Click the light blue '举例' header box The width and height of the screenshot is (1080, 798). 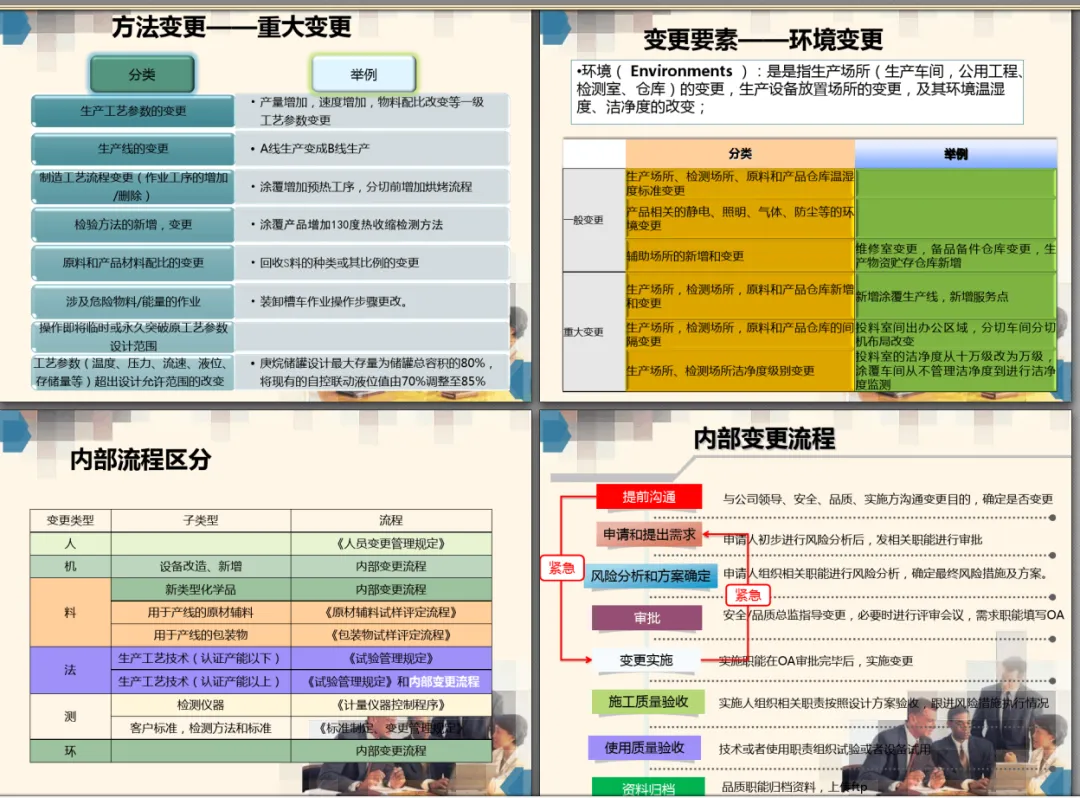pos(364,74)
